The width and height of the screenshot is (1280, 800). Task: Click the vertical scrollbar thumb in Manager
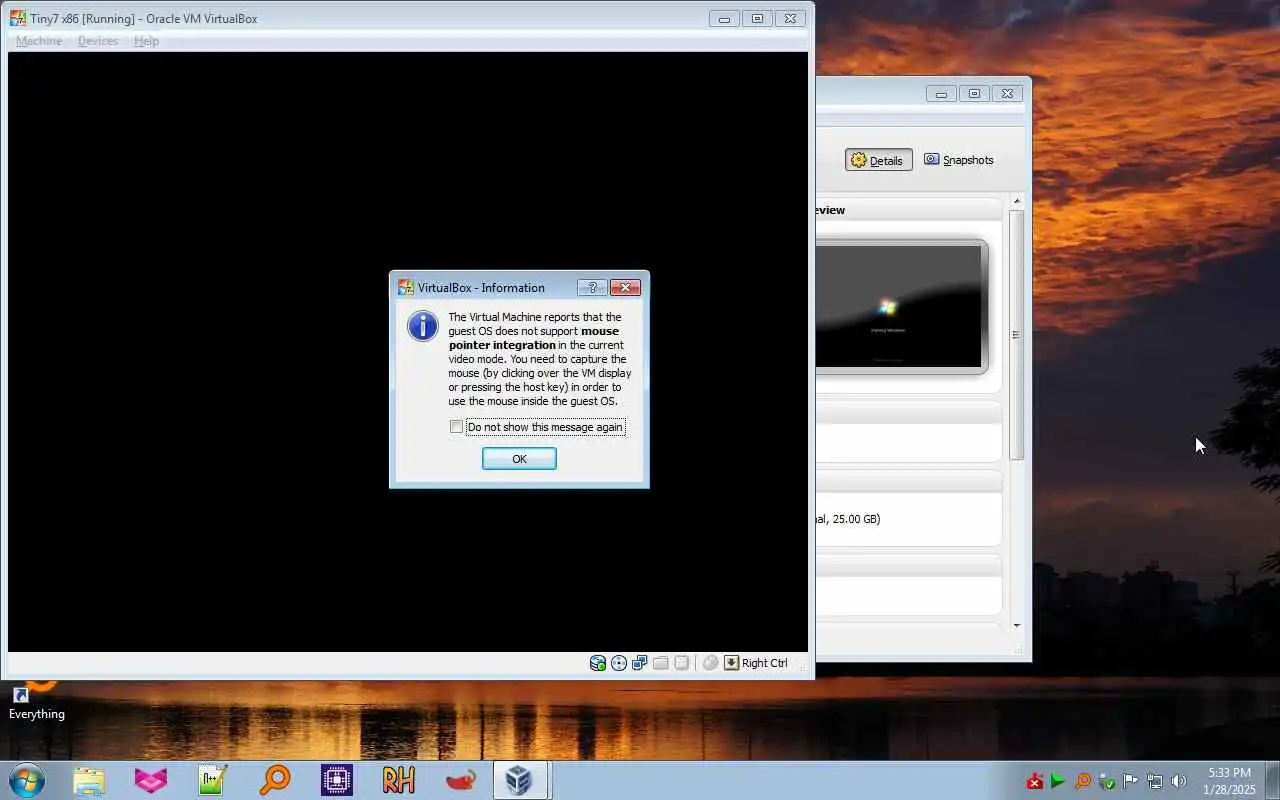(x=1017, y=335)
